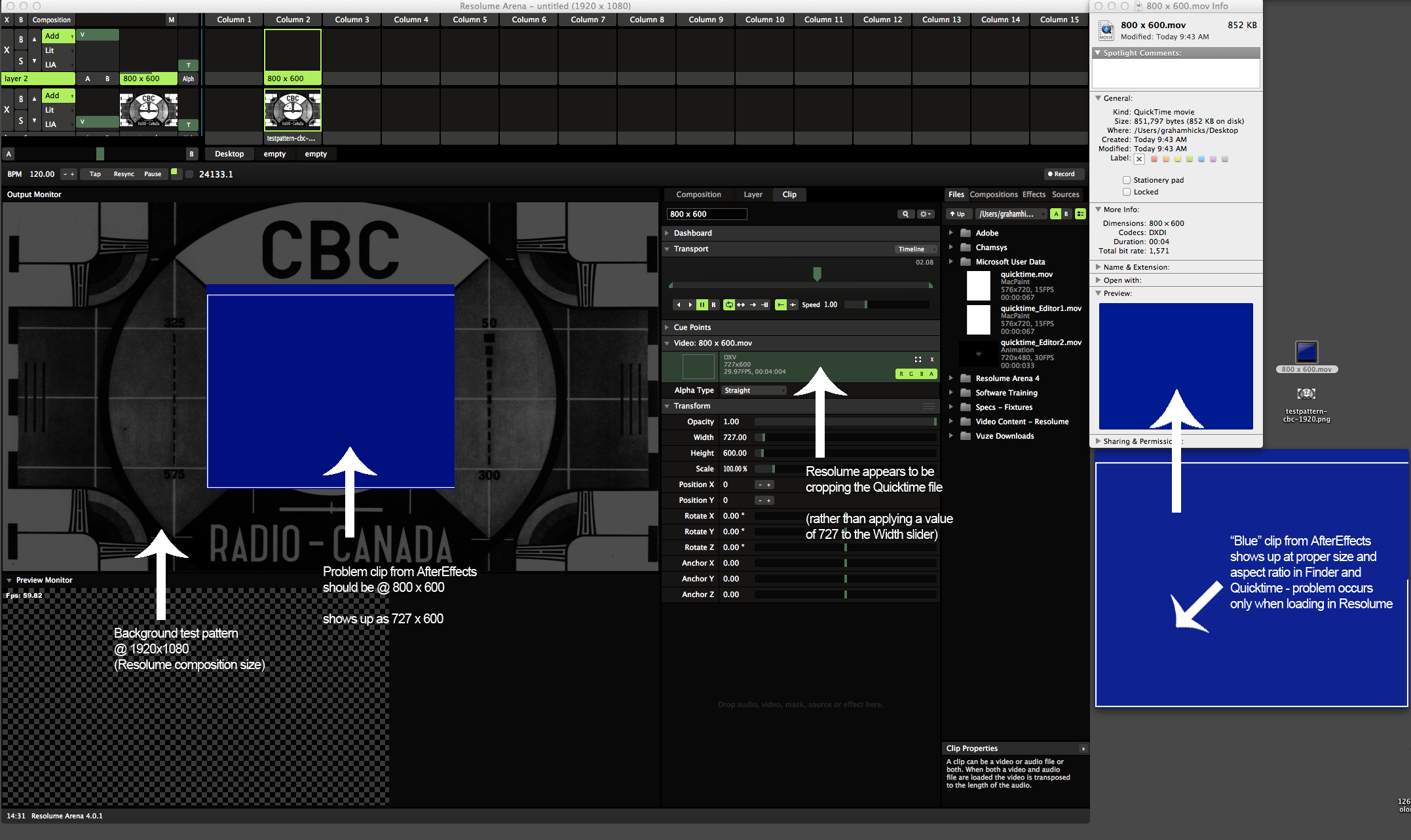Open Timeline dropdown in Transport

click(915, 249)
